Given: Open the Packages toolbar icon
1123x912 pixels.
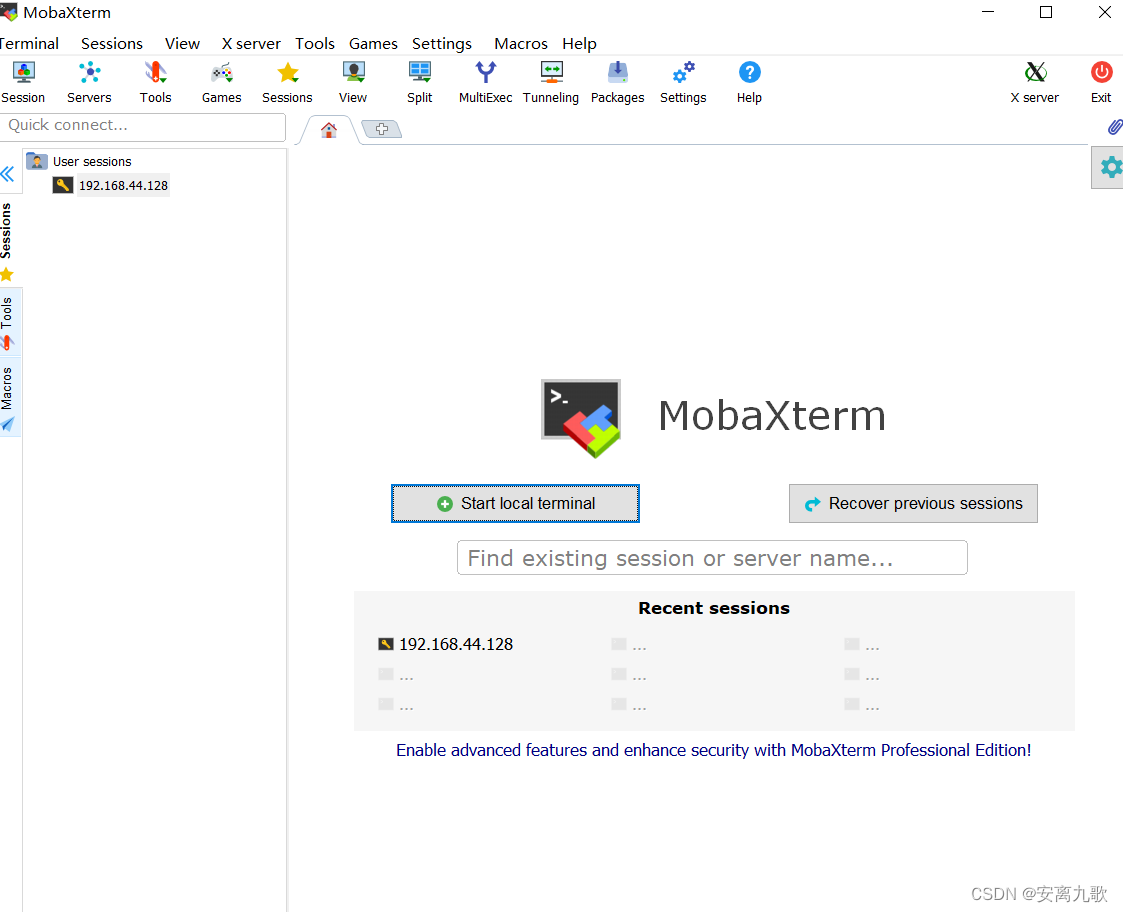Looking at the screenshot, I should pos(617,82).
